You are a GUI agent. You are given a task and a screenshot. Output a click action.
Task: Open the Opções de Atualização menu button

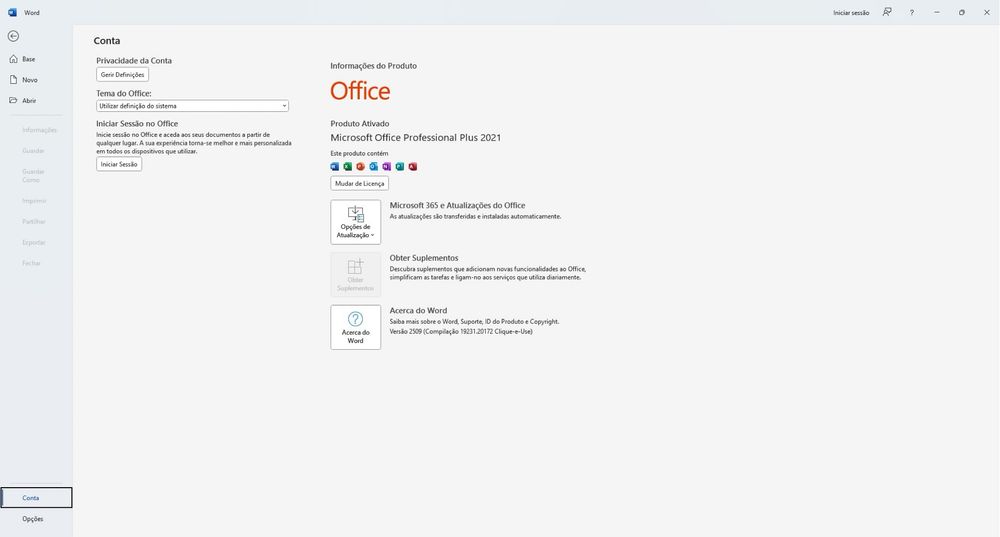[x=356, y=222]
